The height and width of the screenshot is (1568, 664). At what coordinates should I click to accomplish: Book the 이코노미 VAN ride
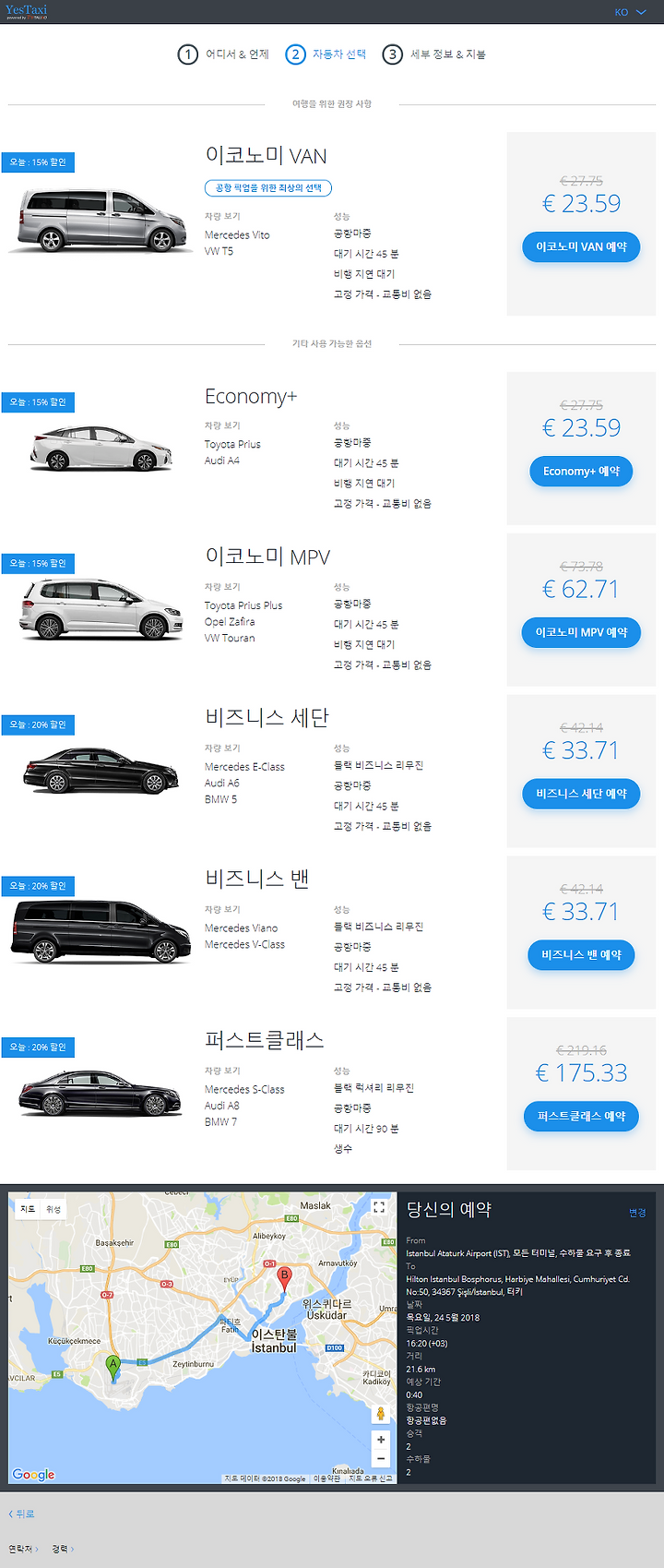coord(581,247)
